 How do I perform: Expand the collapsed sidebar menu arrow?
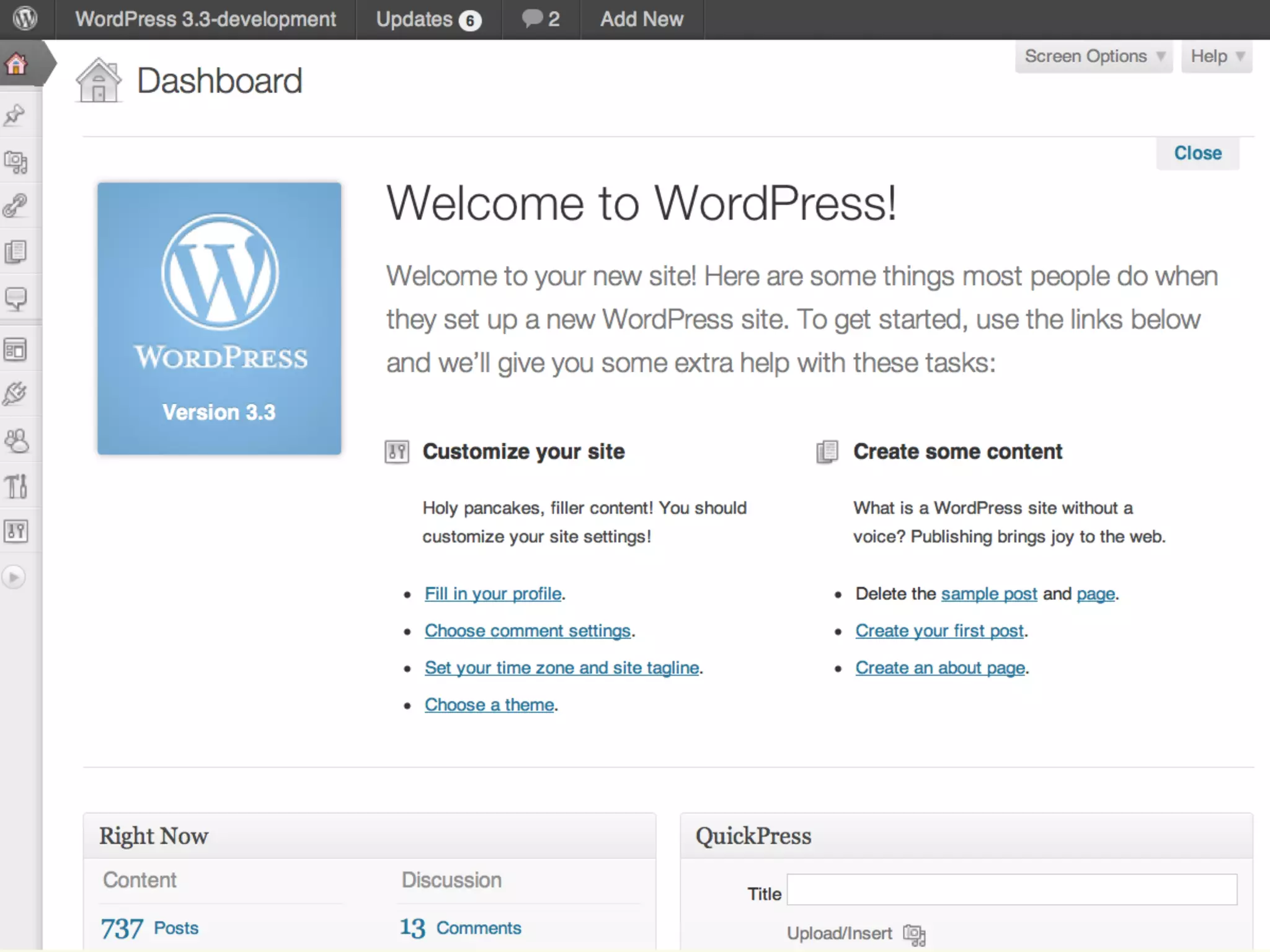tap(14, 577)
